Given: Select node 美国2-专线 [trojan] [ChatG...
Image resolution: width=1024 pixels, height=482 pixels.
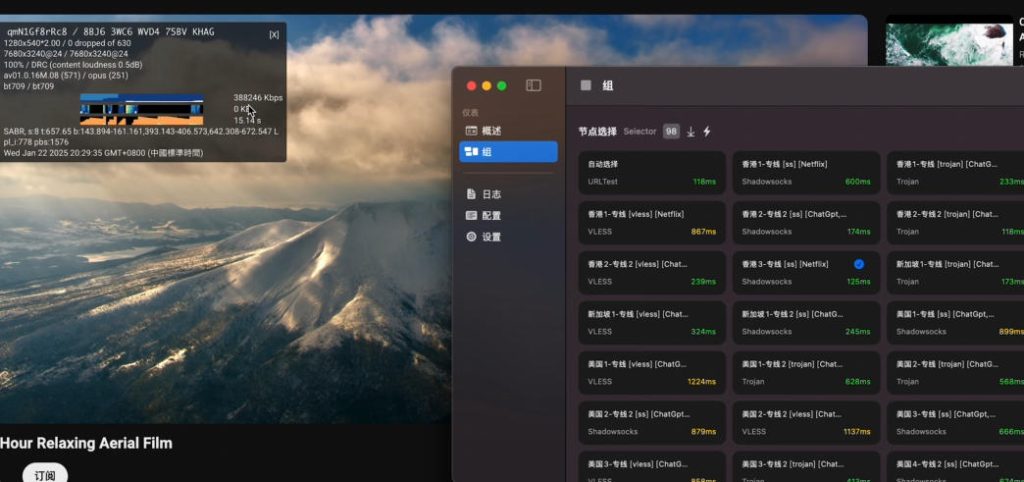Looking at the screenshot, I should pyautogui.click(x=955, y=373).
